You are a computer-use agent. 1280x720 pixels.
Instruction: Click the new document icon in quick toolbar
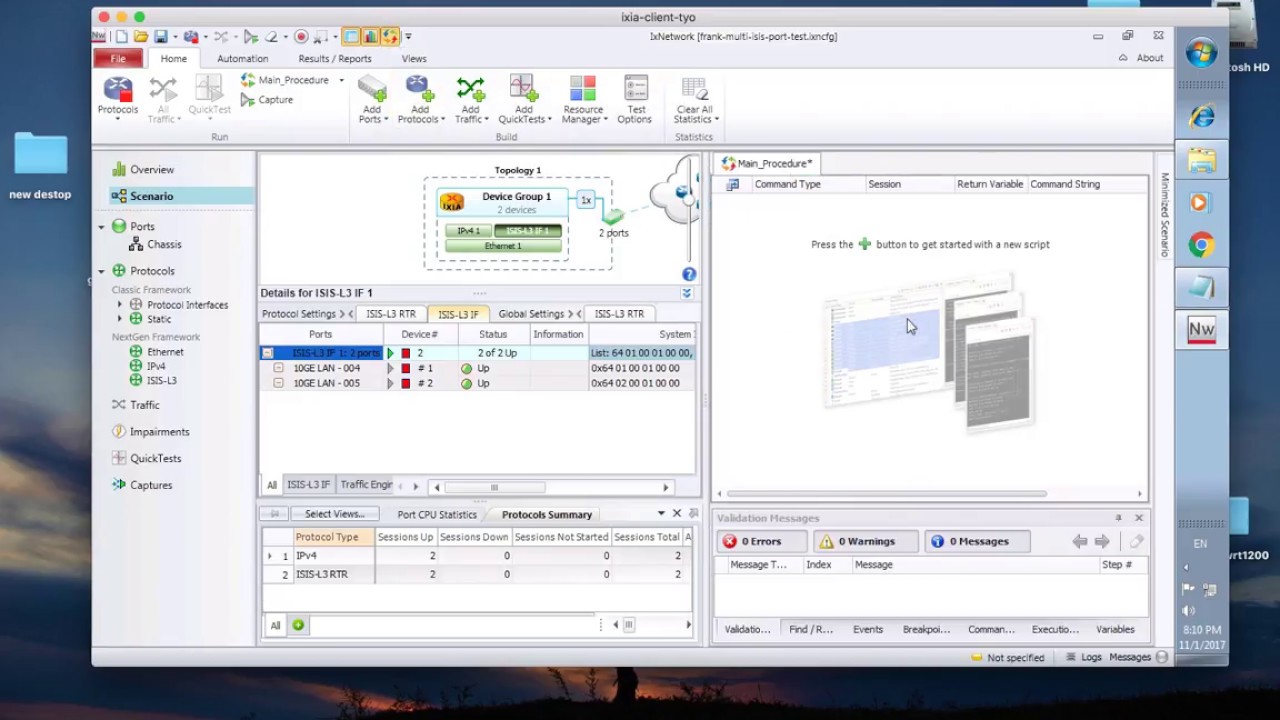click(x=121, y=37)
